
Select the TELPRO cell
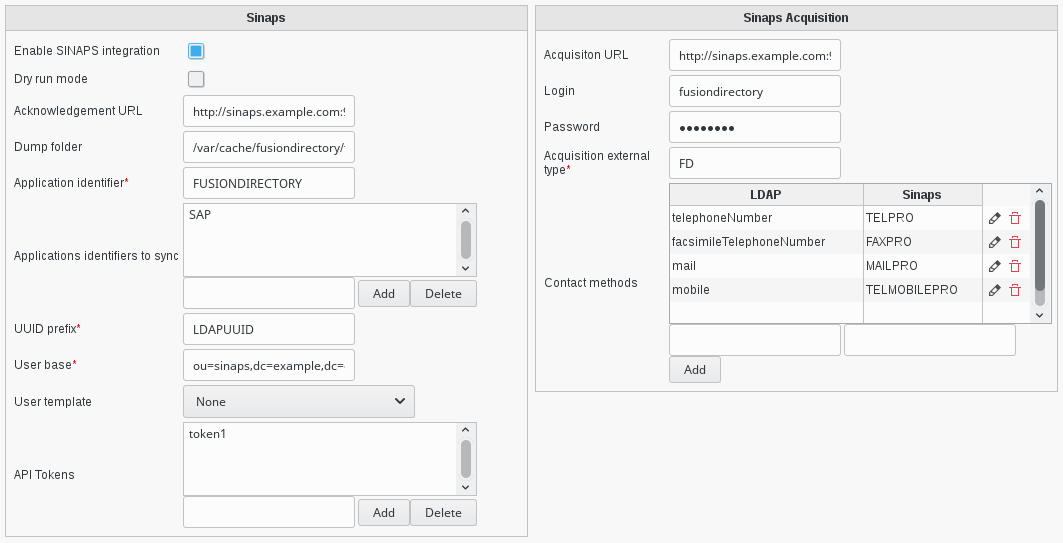click(x=922, y=218)
